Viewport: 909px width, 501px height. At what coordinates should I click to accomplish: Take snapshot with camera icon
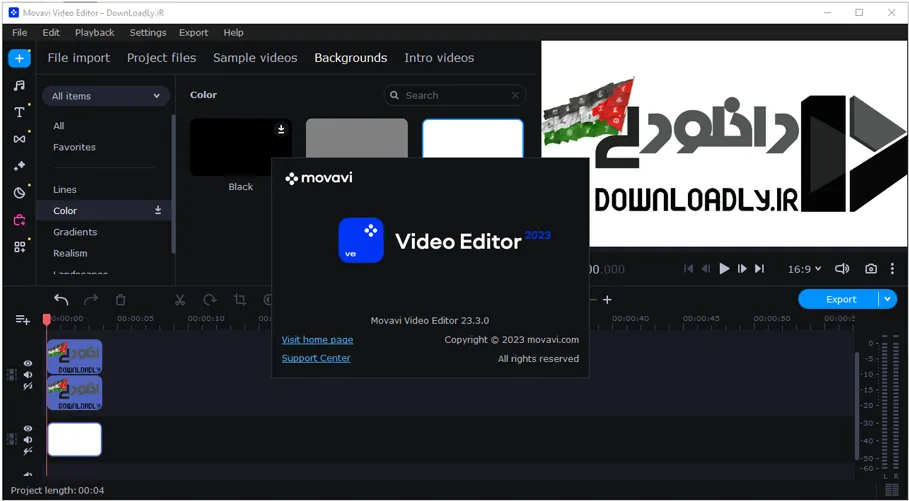pyautogui.click(x=871, y=269)
